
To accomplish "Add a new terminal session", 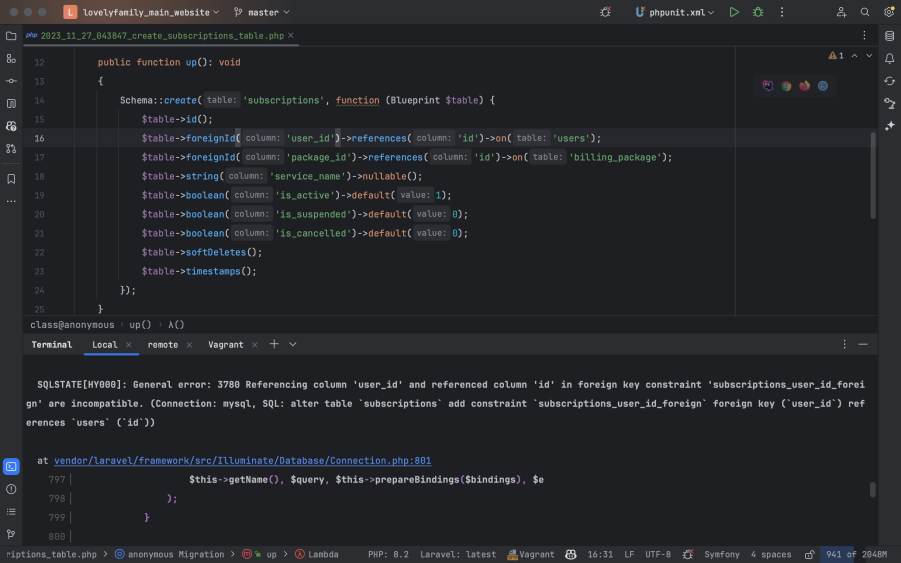I will click(x=274, y=344).
